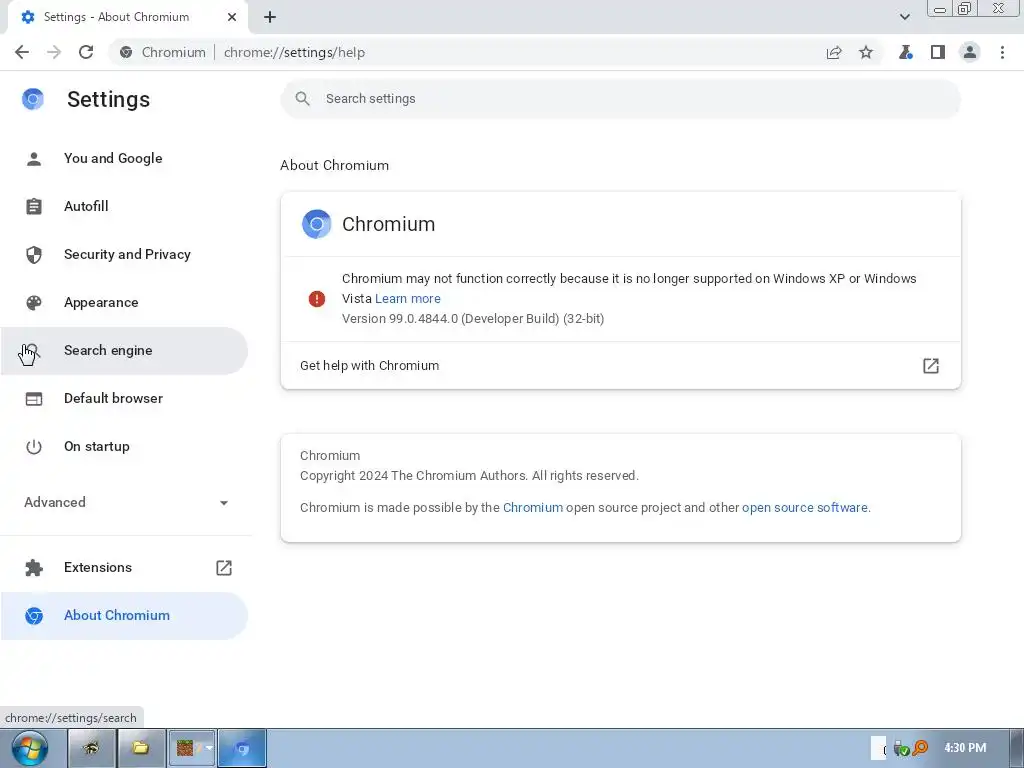
Task: Bookmark this page with the star icon
Action: click(x=866, y=52)
